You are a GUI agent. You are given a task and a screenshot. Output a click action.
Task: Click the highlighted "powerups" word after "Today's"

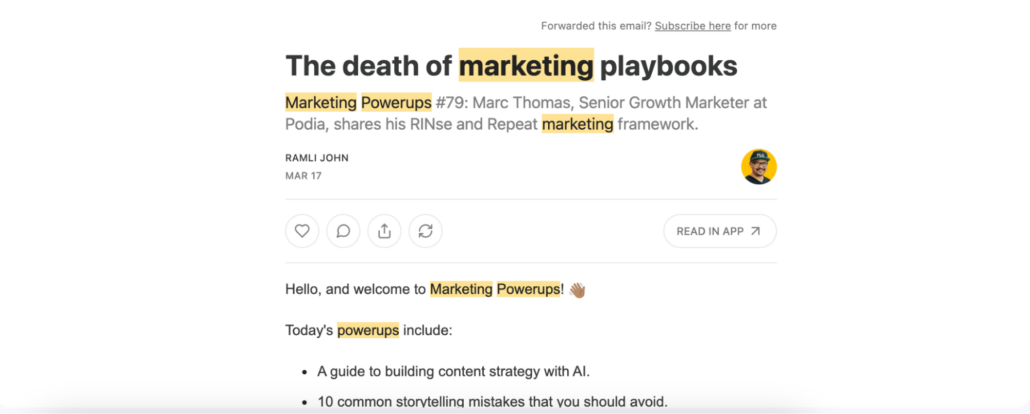368,330
